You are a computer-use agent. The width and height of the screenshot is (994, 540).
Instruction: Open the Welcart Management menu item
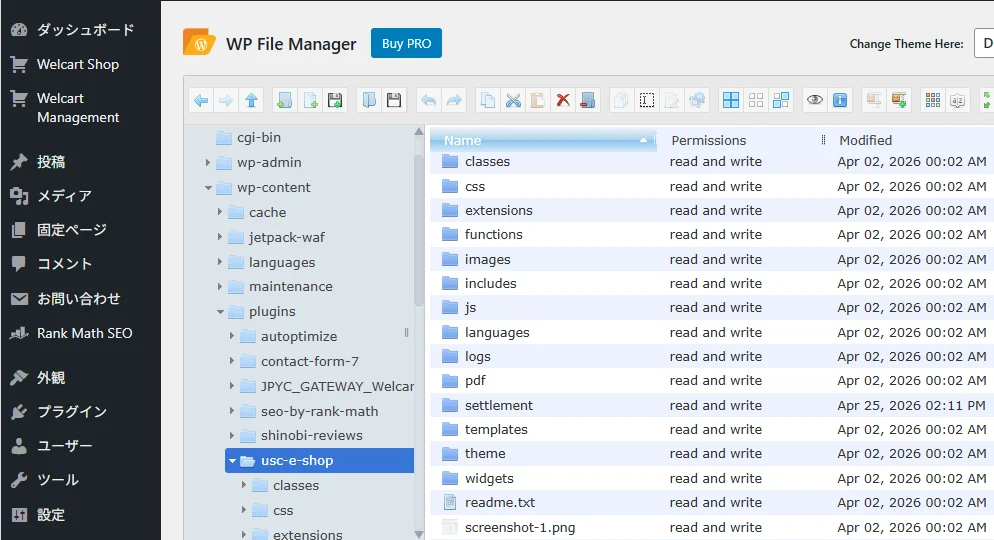coord(81,108)
